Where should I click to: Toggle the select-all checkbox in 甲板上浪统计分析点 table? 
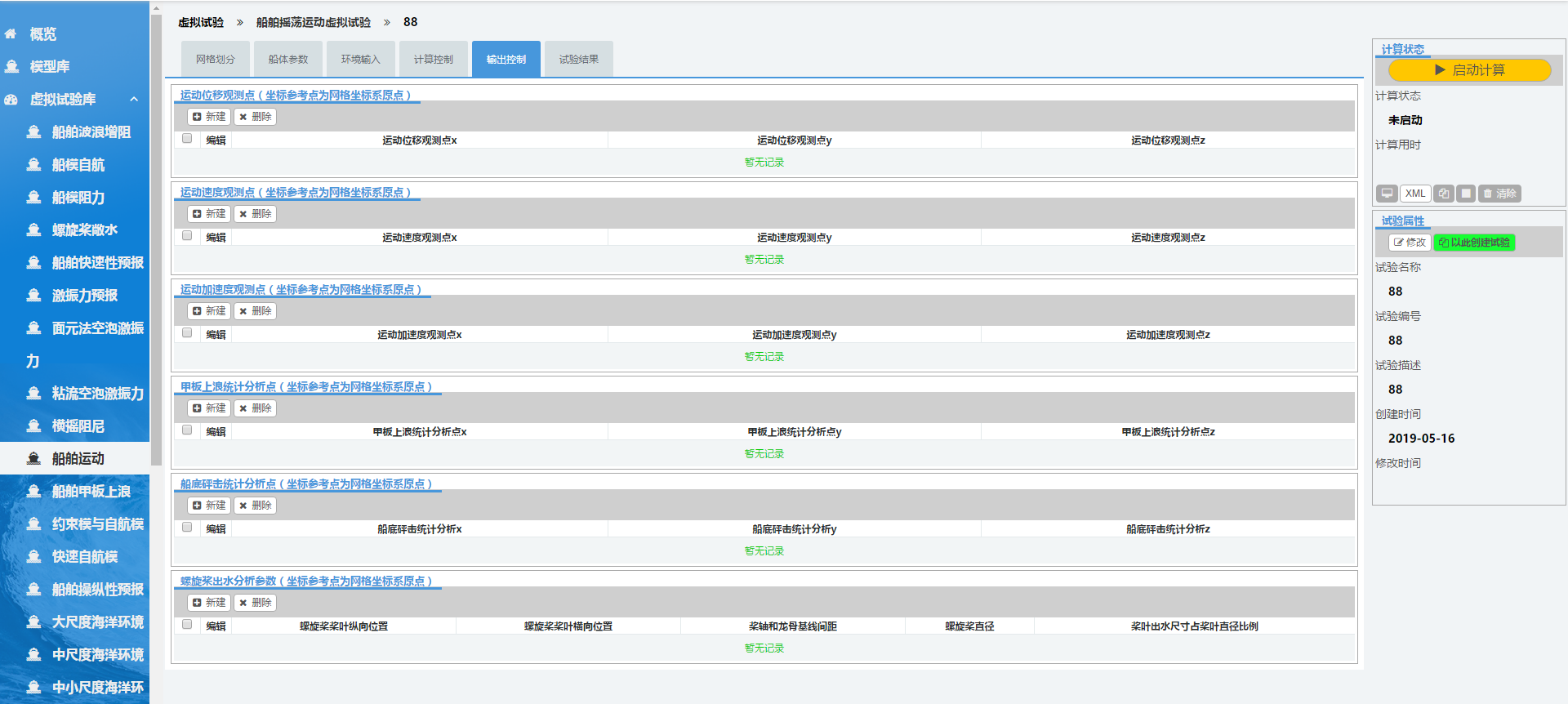(x=187, y=430)
